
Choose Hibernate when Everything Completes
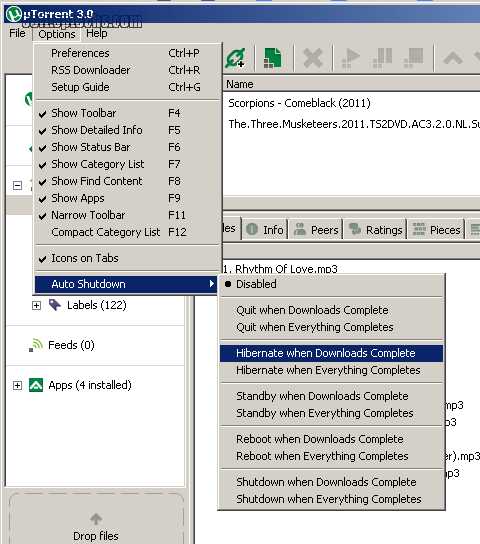pos(332,370)
